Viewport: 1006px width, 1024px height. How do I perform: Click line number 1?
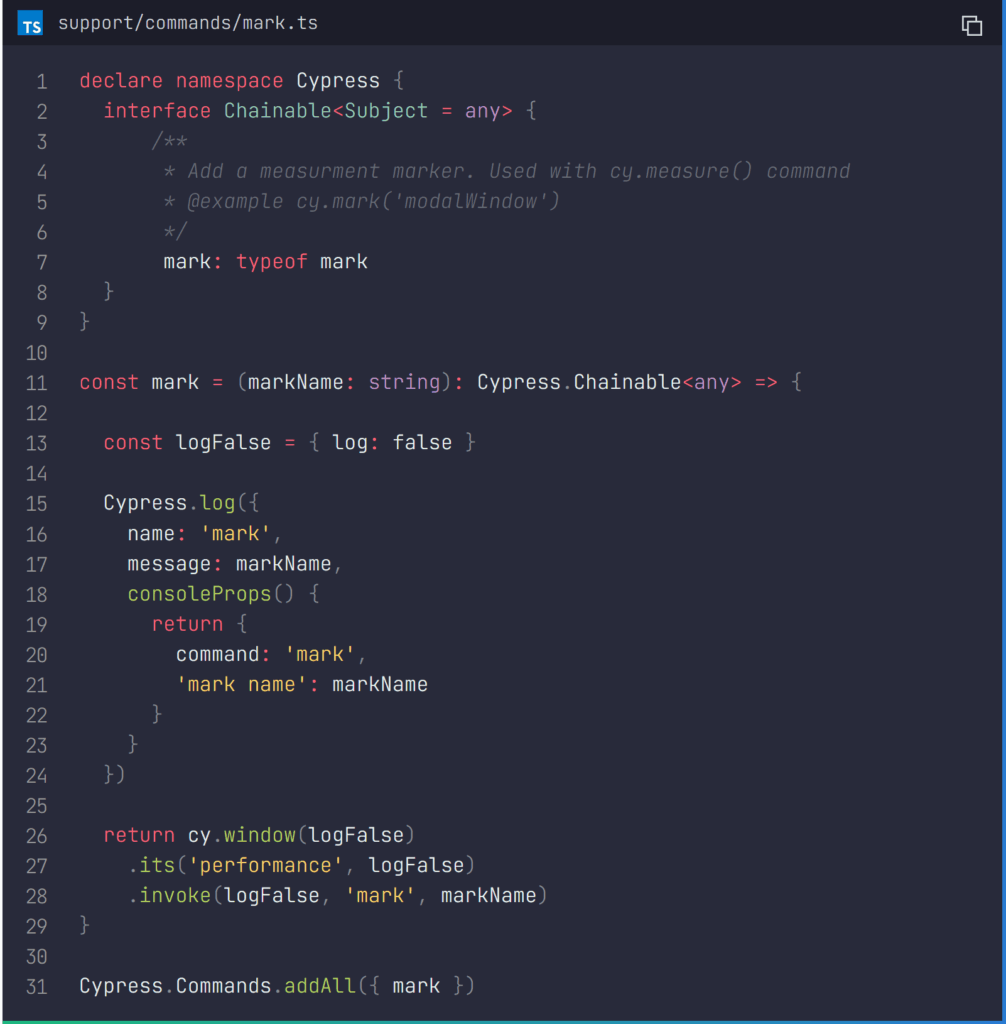[42, 82]
